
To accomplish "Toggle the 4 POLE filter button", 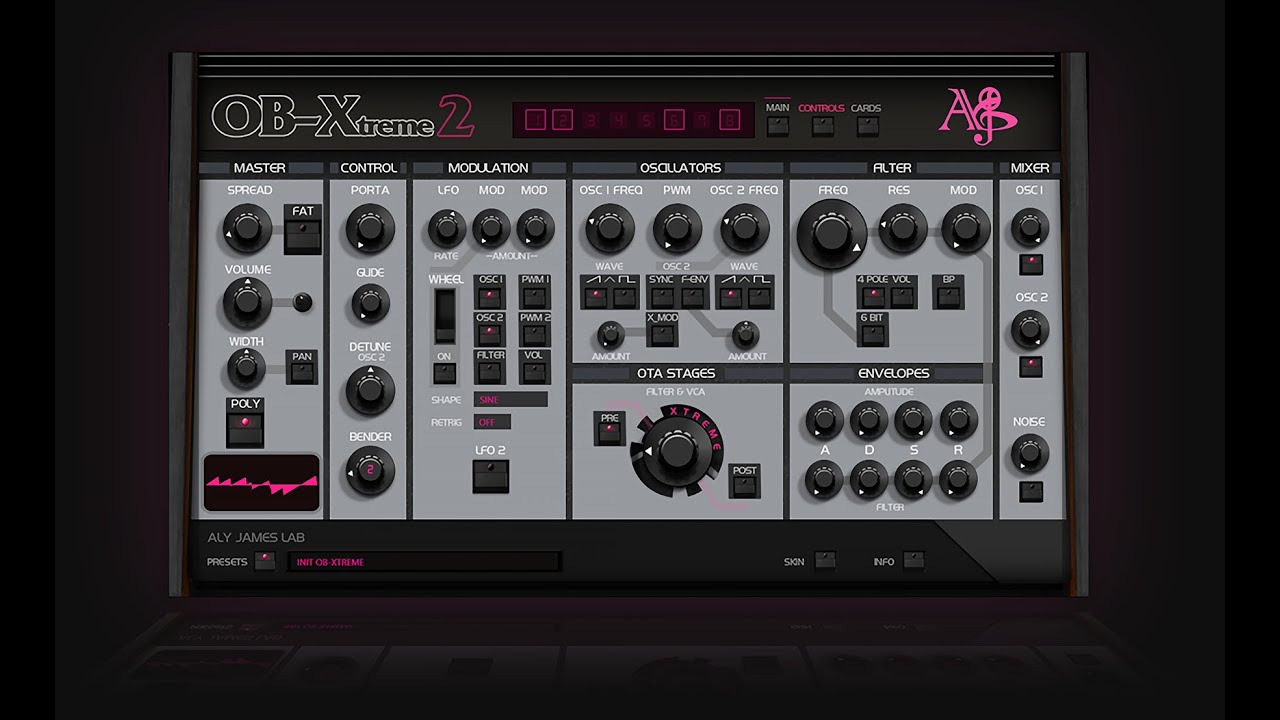I will point(873,296).
